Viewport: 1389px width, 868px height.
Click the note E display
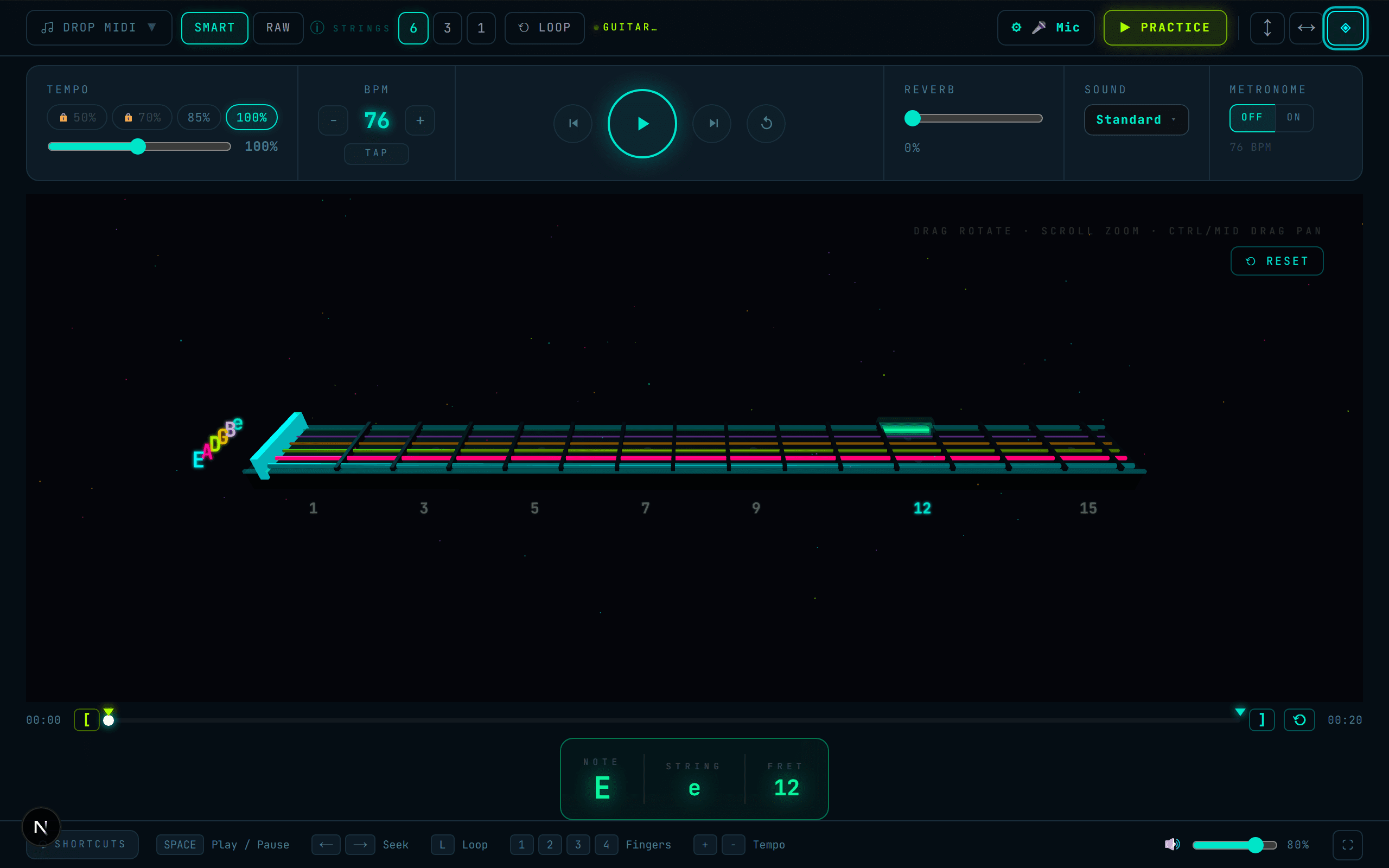(602, 788)
